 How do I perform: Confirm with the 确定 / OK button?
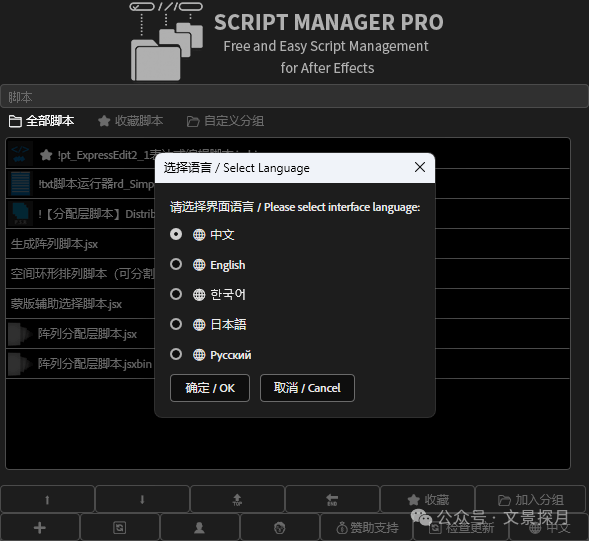210,388
